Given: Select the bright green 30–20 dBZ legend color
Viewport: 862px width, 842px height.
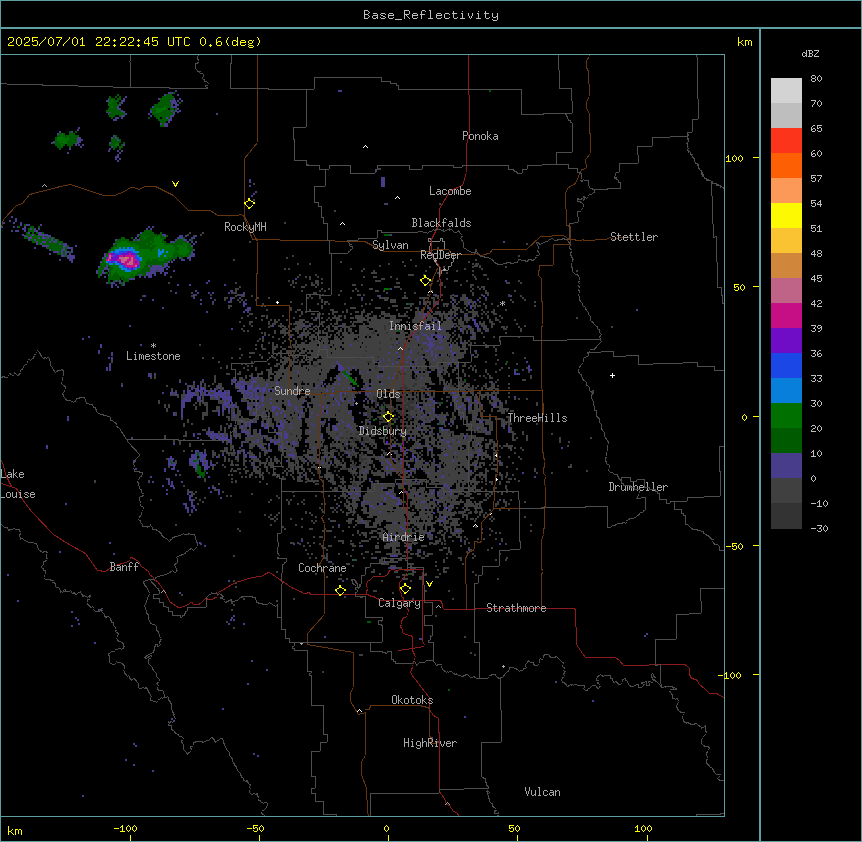Looking at the screenshot, I should click(x=786, y=416).
